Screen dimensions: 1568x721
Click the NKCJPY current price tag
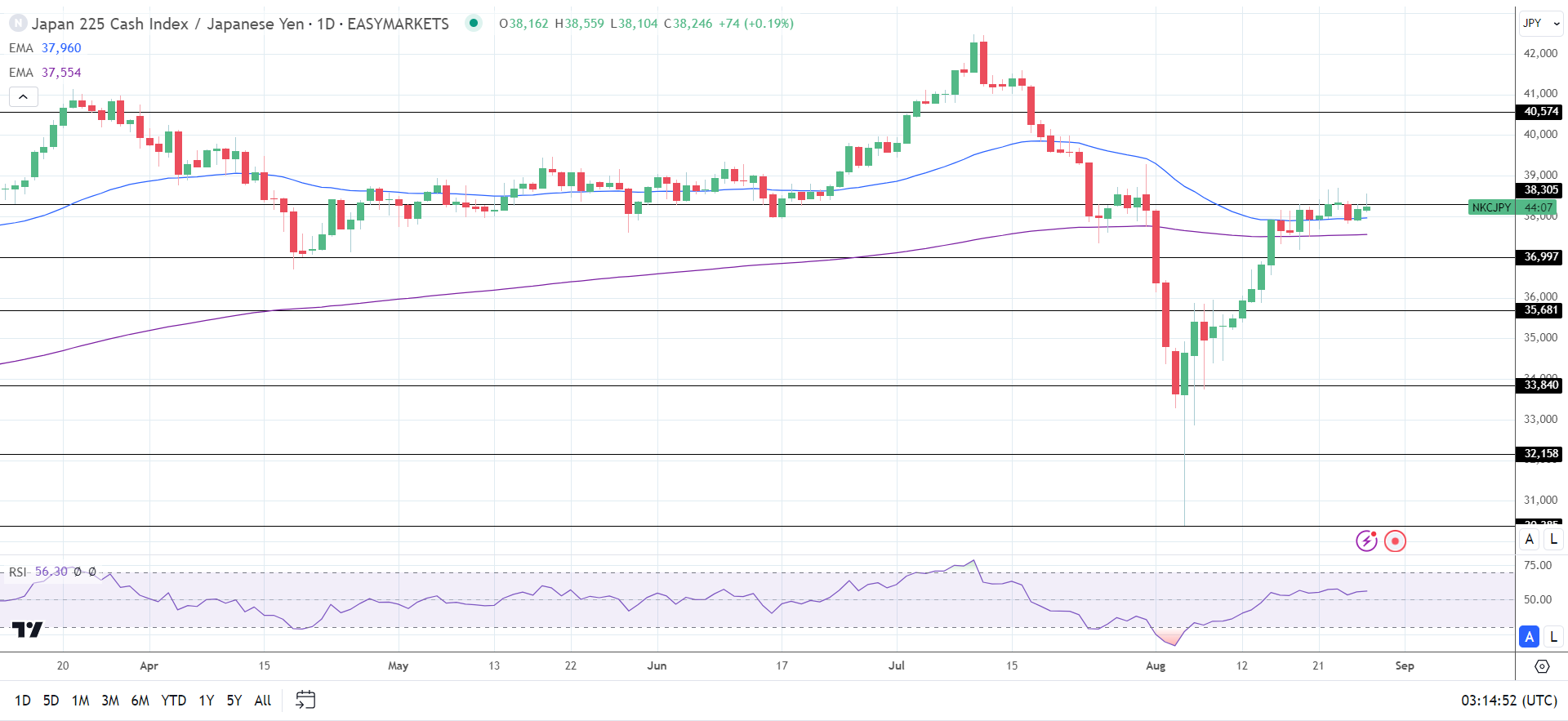point(1491,207)
